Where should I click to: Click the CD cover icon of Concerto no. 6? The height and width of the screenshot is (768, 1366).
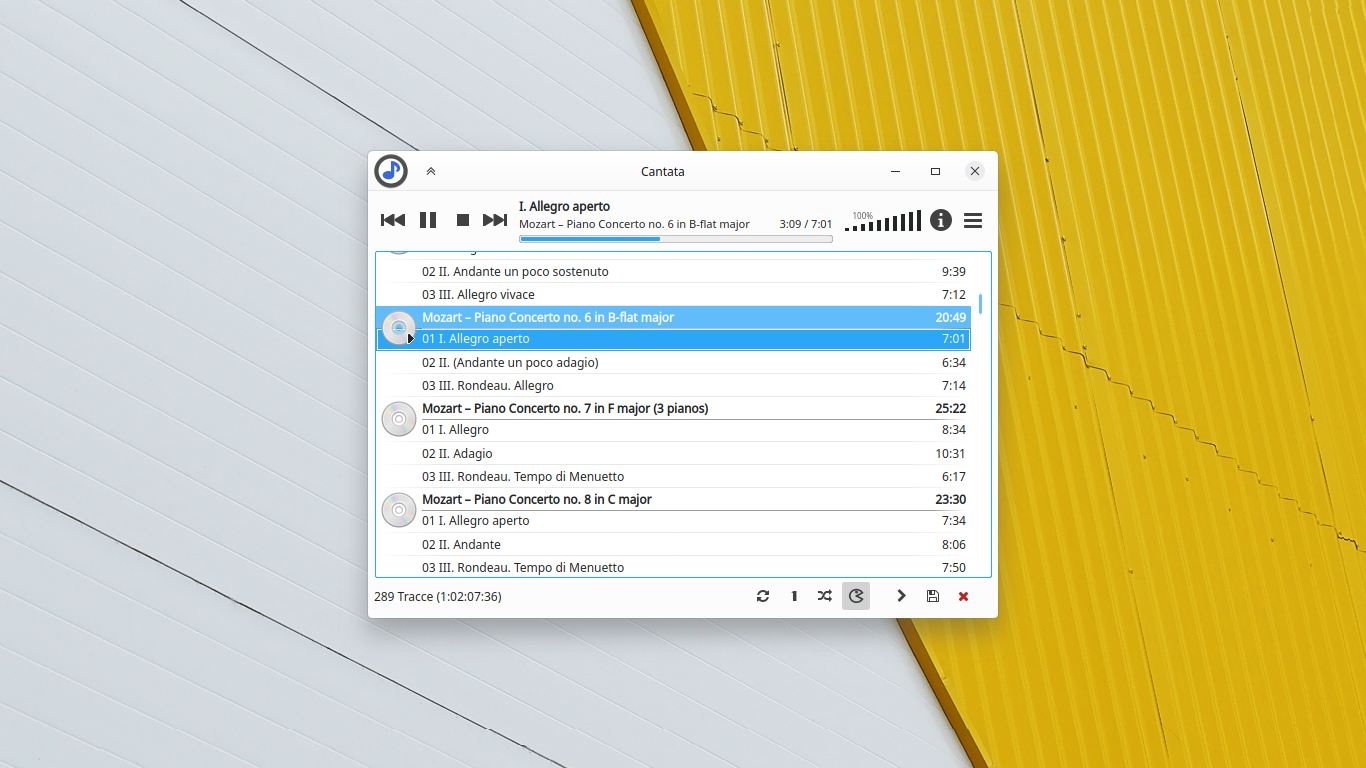pos(399,328)
